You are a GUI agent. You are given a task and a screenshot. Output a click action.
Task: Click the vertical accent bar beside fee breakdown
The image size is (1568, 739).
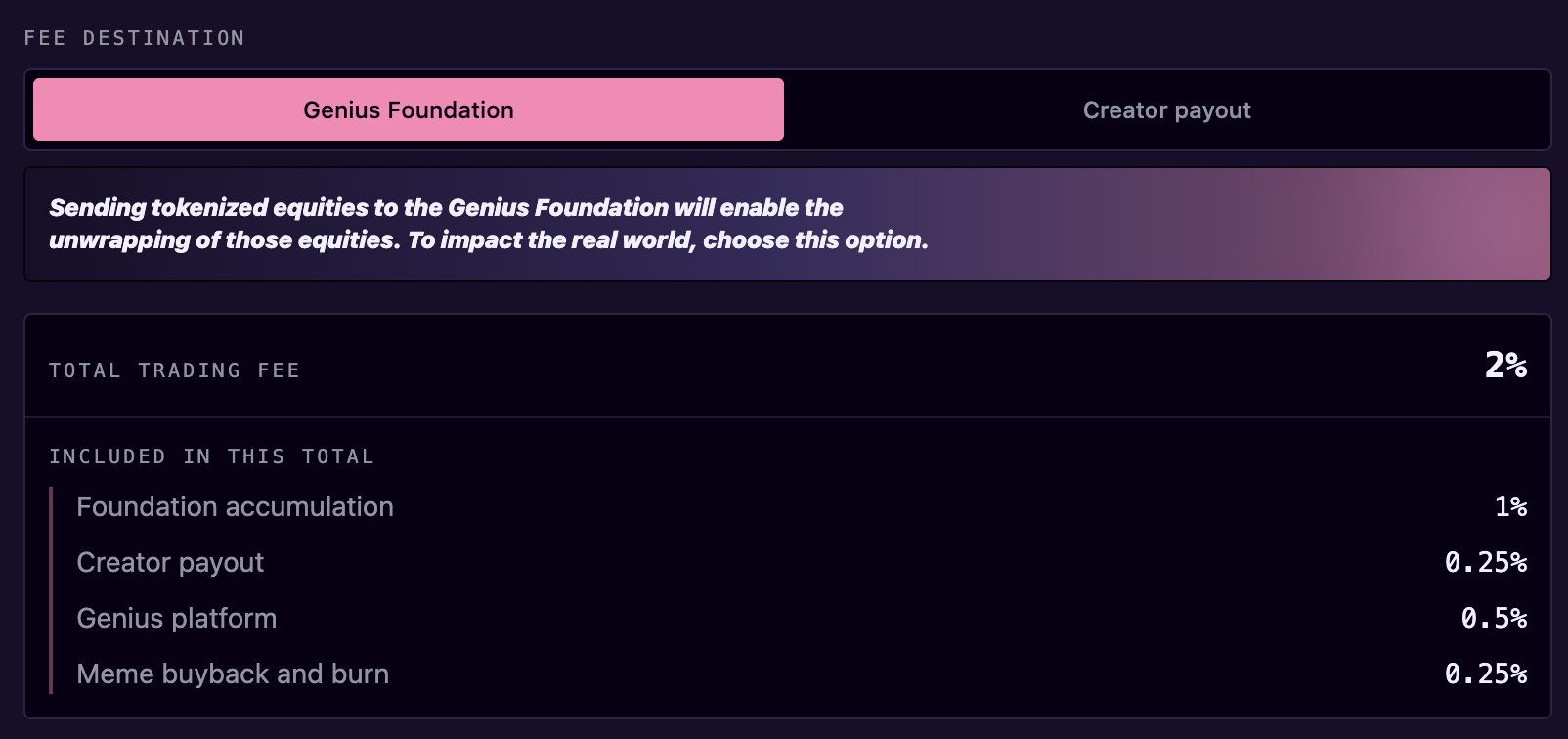coord(51,590)
